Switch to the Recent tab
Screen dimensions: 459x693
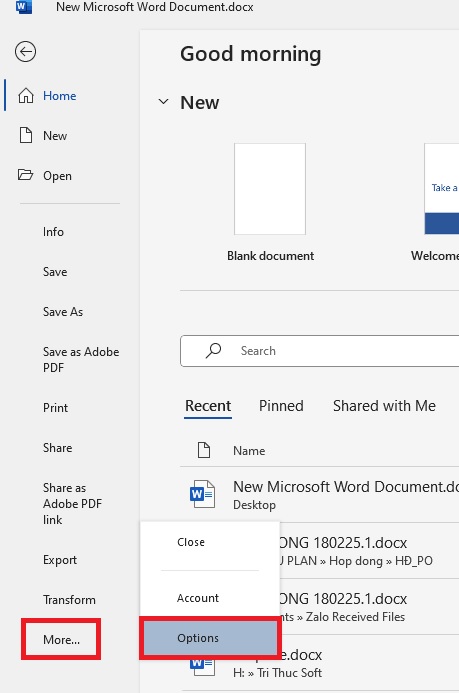208,406
